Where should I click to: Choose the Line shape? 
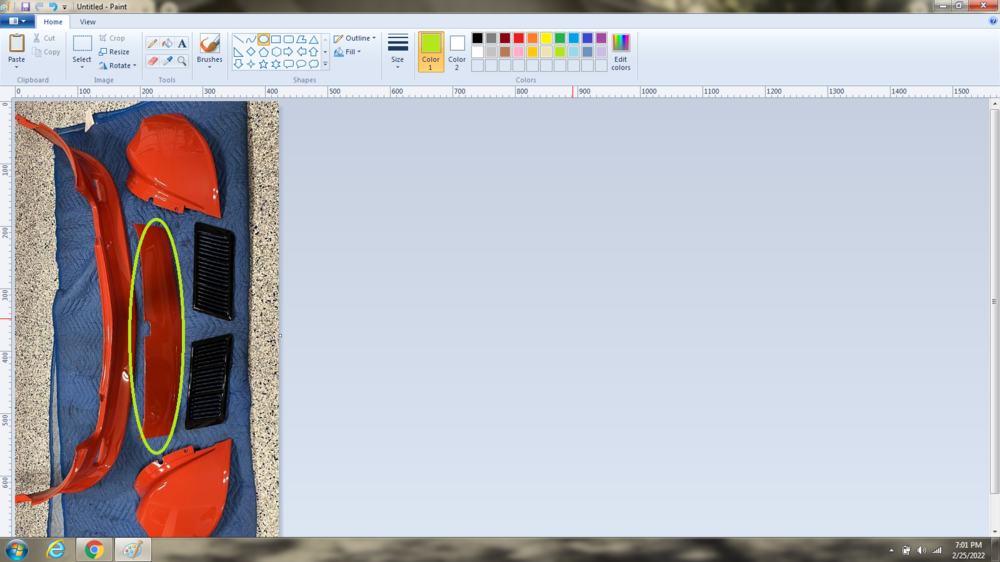[238, 40]
